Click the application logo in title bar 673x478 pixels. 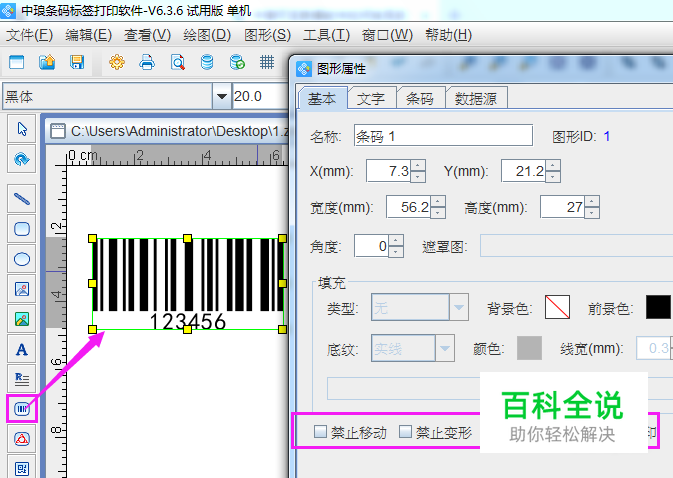pyautogui.click(x=9, y=10)
